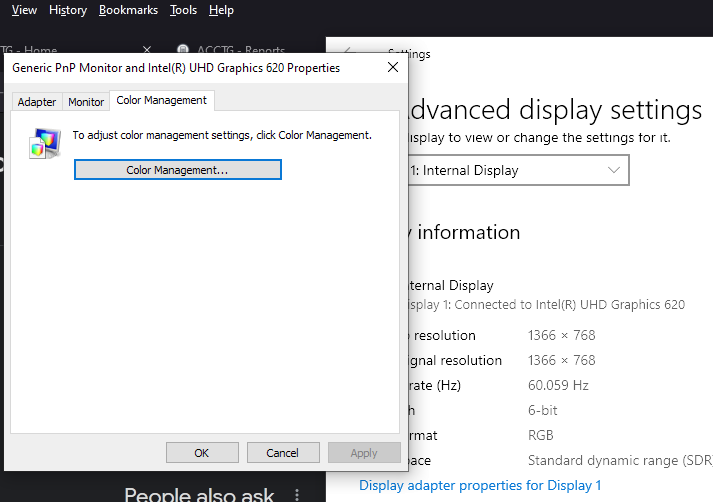This screenshot has width=713, height=502.
Task: Open the display selection dropdown
Action: coord(515,170)
